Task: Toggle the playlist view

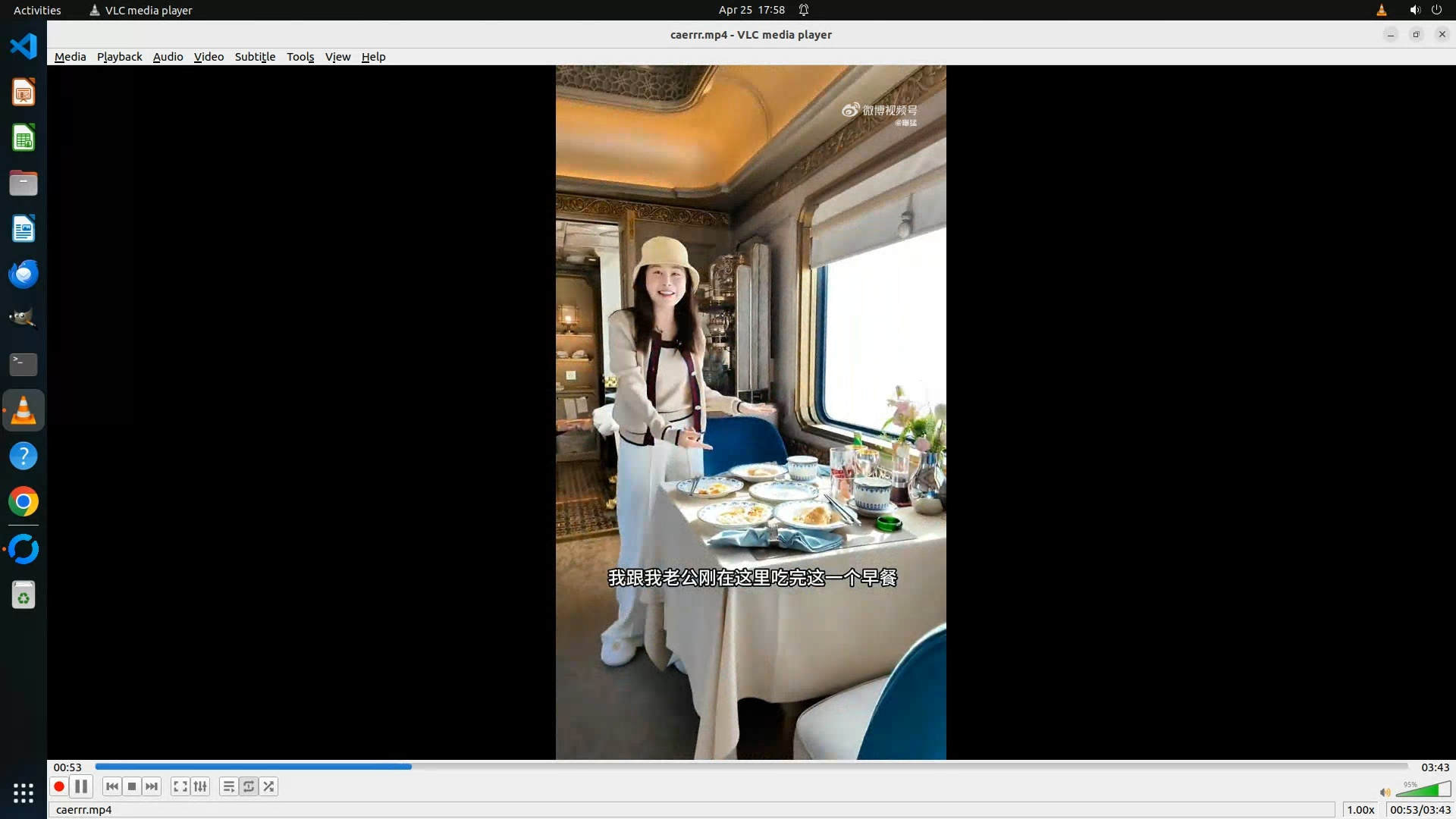Action: (x=228, y=786)
